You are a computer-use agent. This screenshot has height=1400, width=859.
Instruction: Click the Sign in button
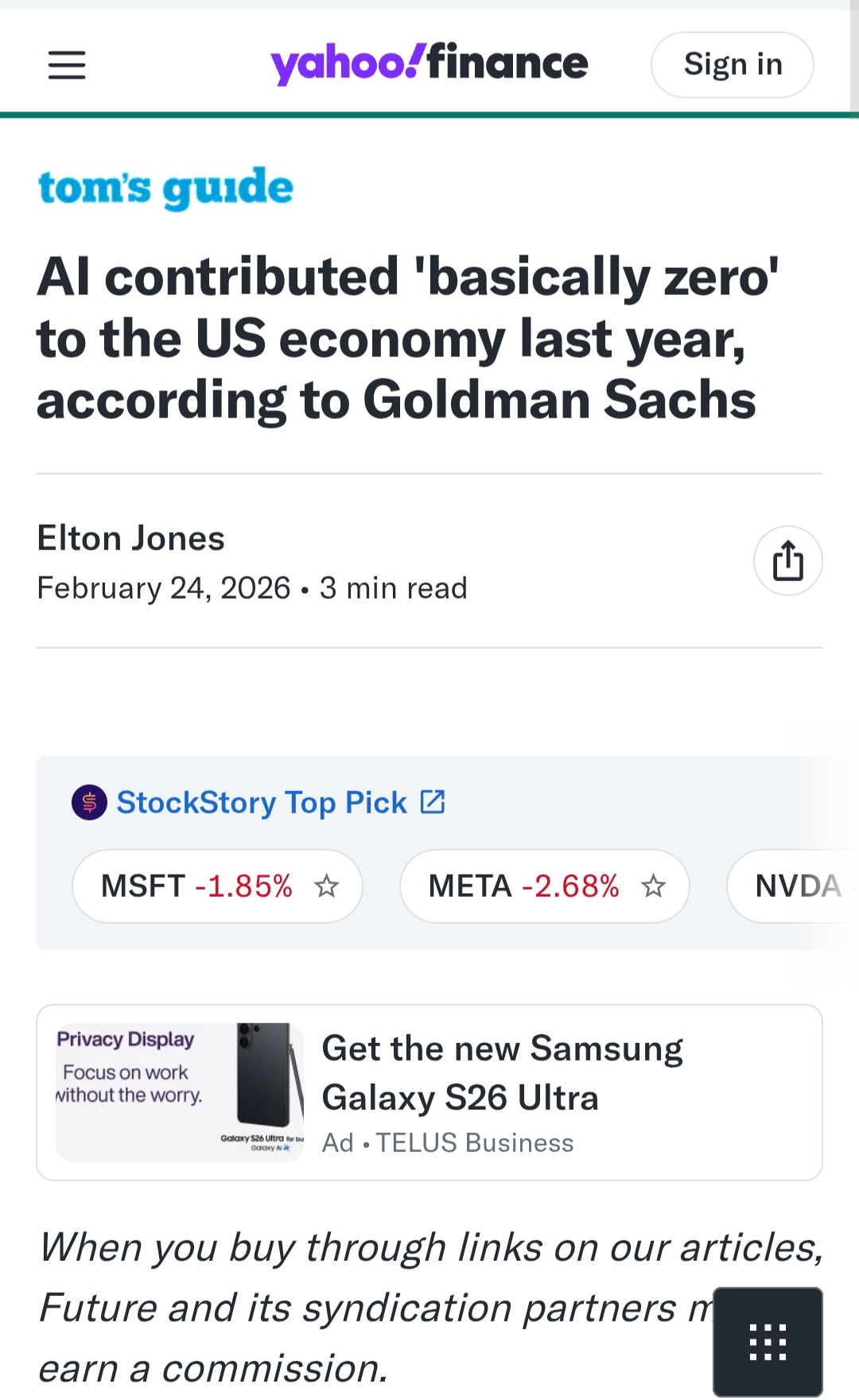(x=733, y=64)
